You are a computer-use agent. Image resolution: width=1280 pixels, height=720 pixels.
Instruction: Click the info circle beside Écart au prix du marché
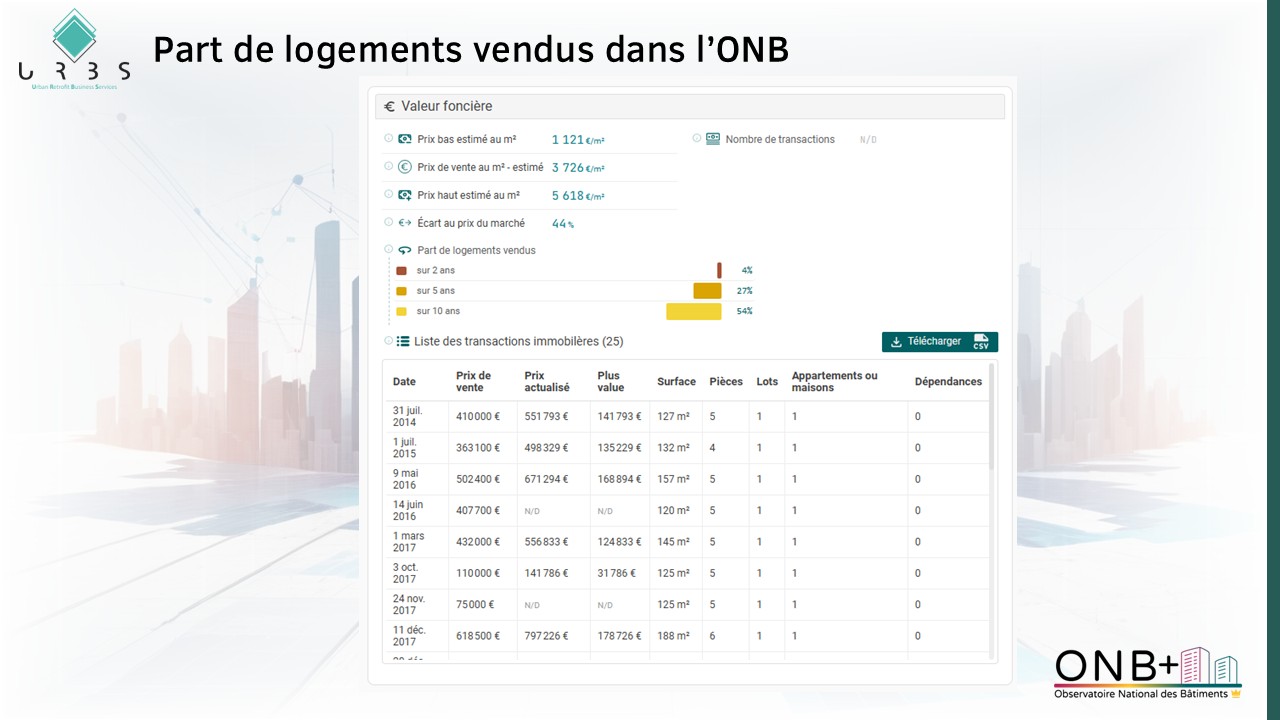(x=389, y=222)
